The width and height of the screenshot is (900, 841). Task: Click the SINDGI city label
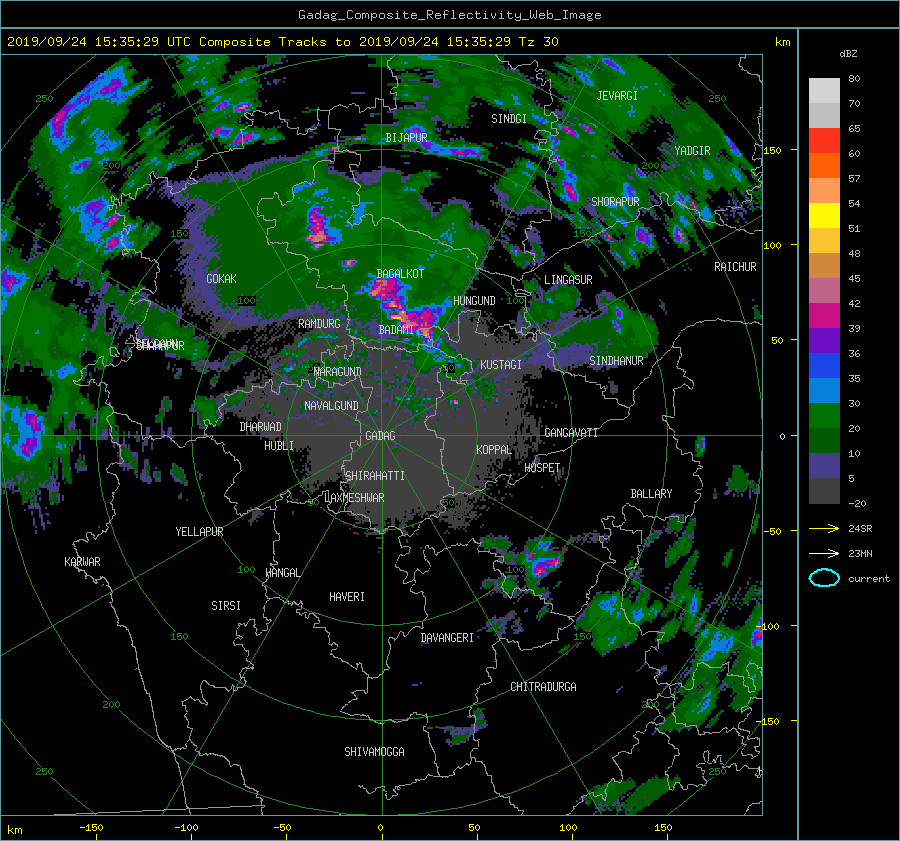[509, 119]
